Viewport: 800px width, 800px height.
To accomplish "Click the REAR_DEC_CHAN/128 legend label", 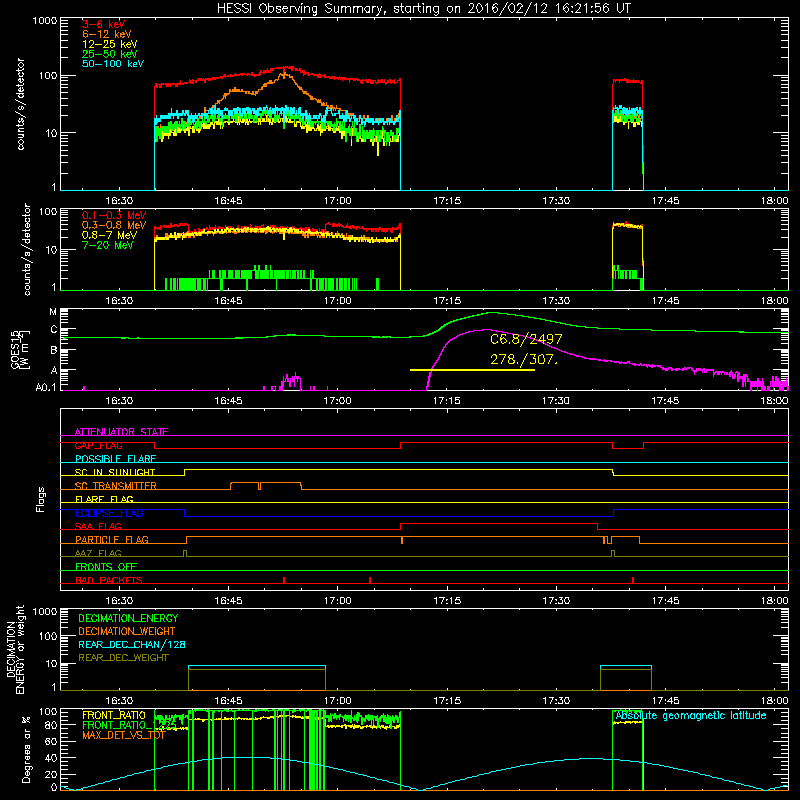I will (132, 644).
